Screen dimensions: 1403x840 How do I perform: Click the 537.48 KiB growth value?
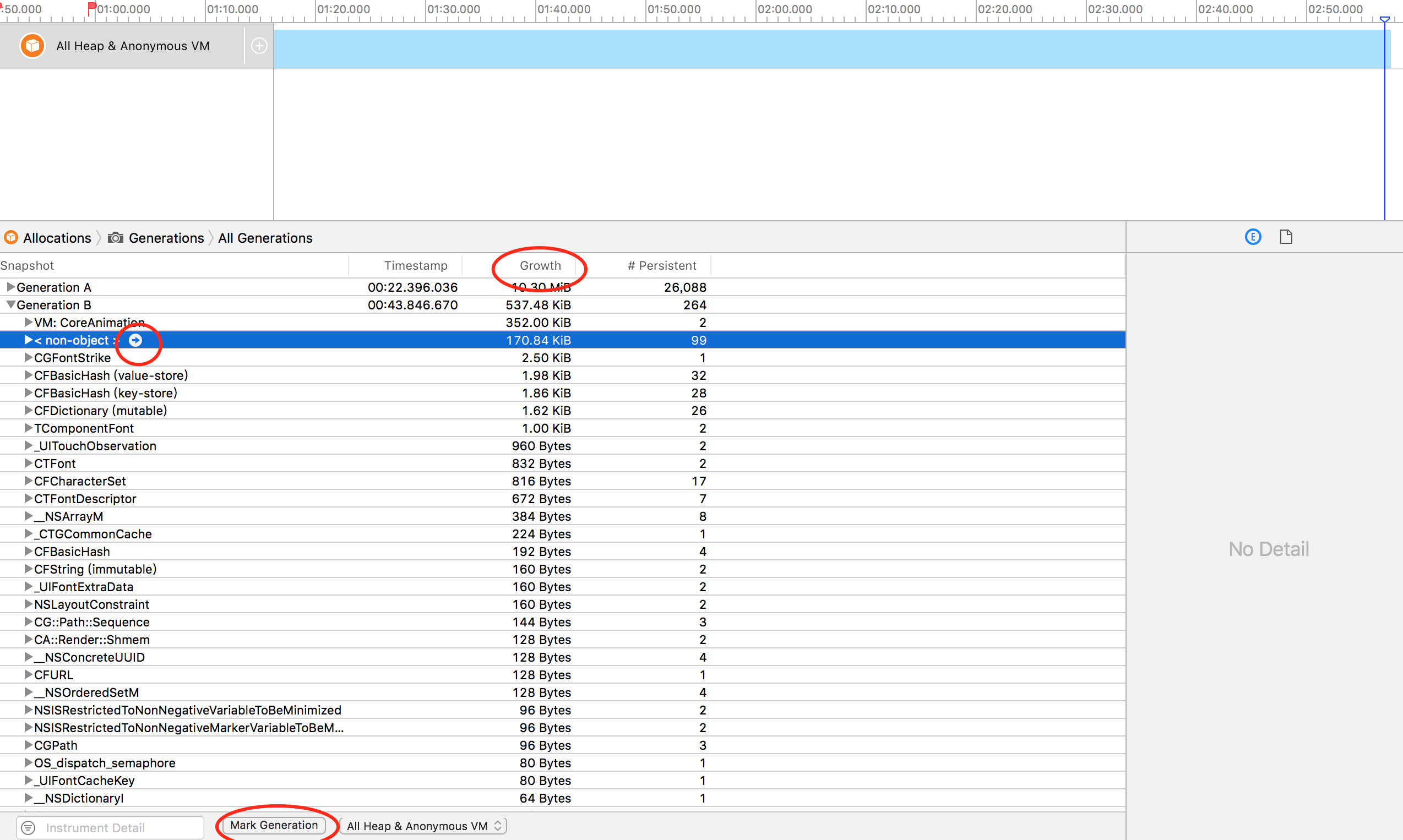[x=538, y=304]
